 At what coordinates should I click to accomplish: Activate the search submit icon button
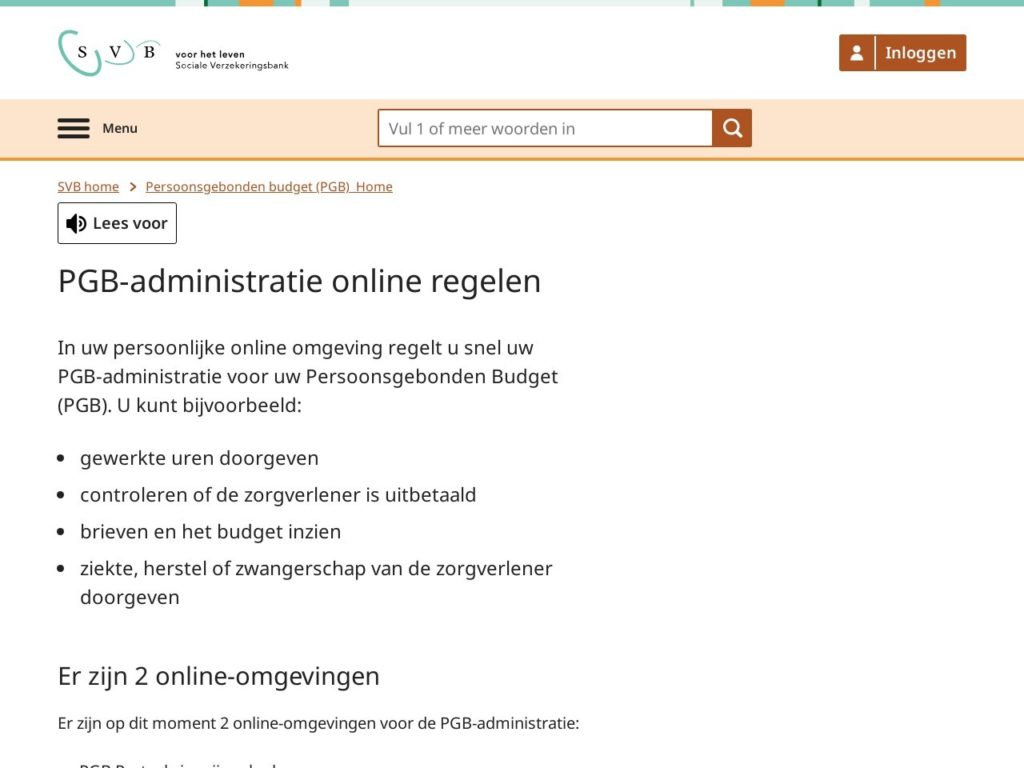pos(730,127)
